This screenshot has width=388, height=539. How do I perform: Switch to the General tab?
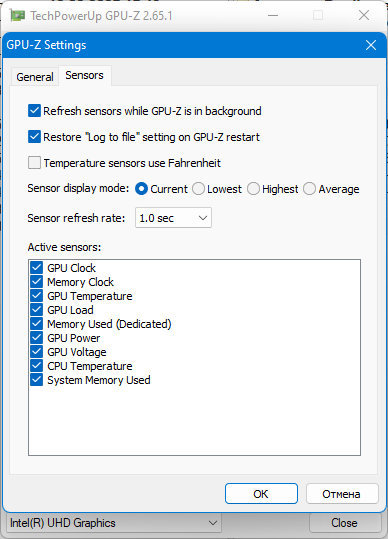(x=35, y=77)
